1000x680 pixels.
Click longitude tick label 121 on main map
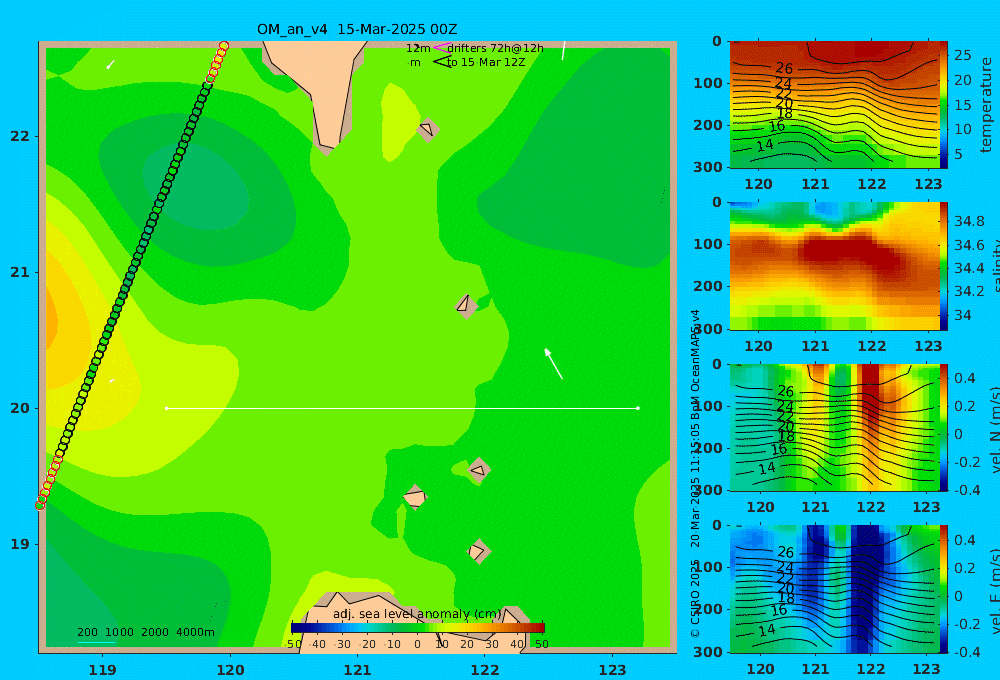[357, 670]
